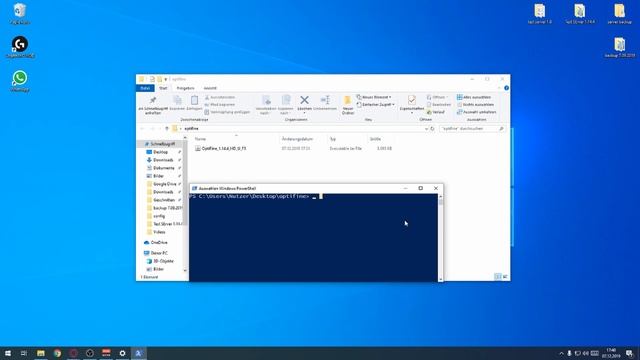Select Videos in the navigation pane
This screenshot has width=640, height=360.
[x=159, y=232]
